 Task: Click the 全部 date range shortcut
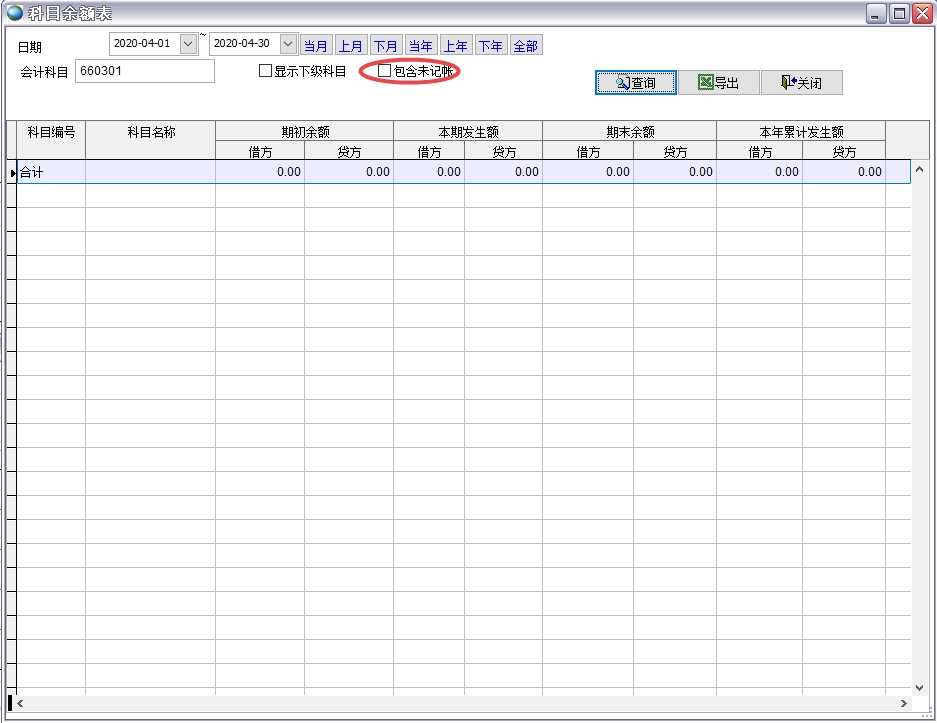point(525,46)
